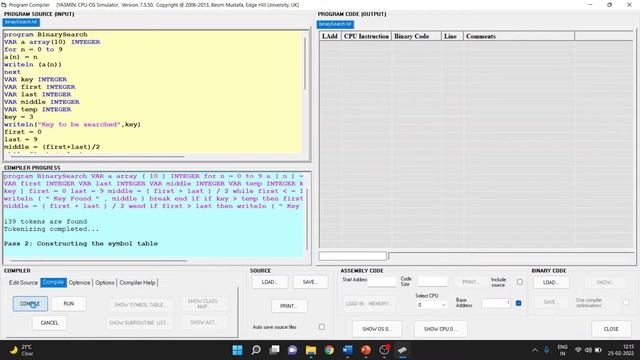Image resolution: width=640 pixels, height=360 pixels.
Task: Click the LAdd column header
Action: 330,36
